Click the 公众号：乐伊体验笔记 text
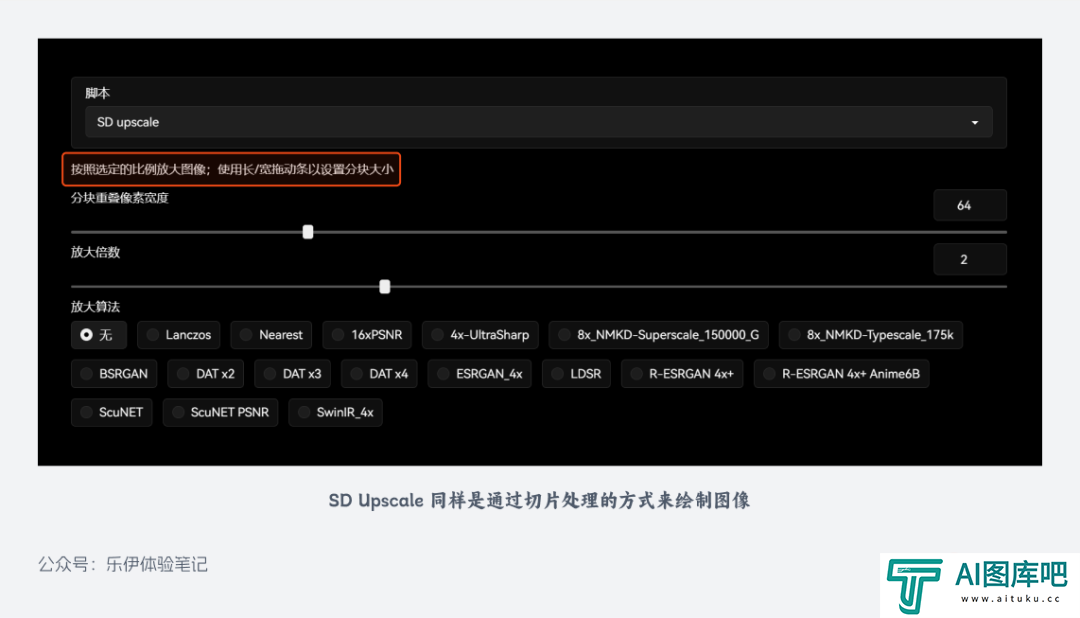 (123, 565)
